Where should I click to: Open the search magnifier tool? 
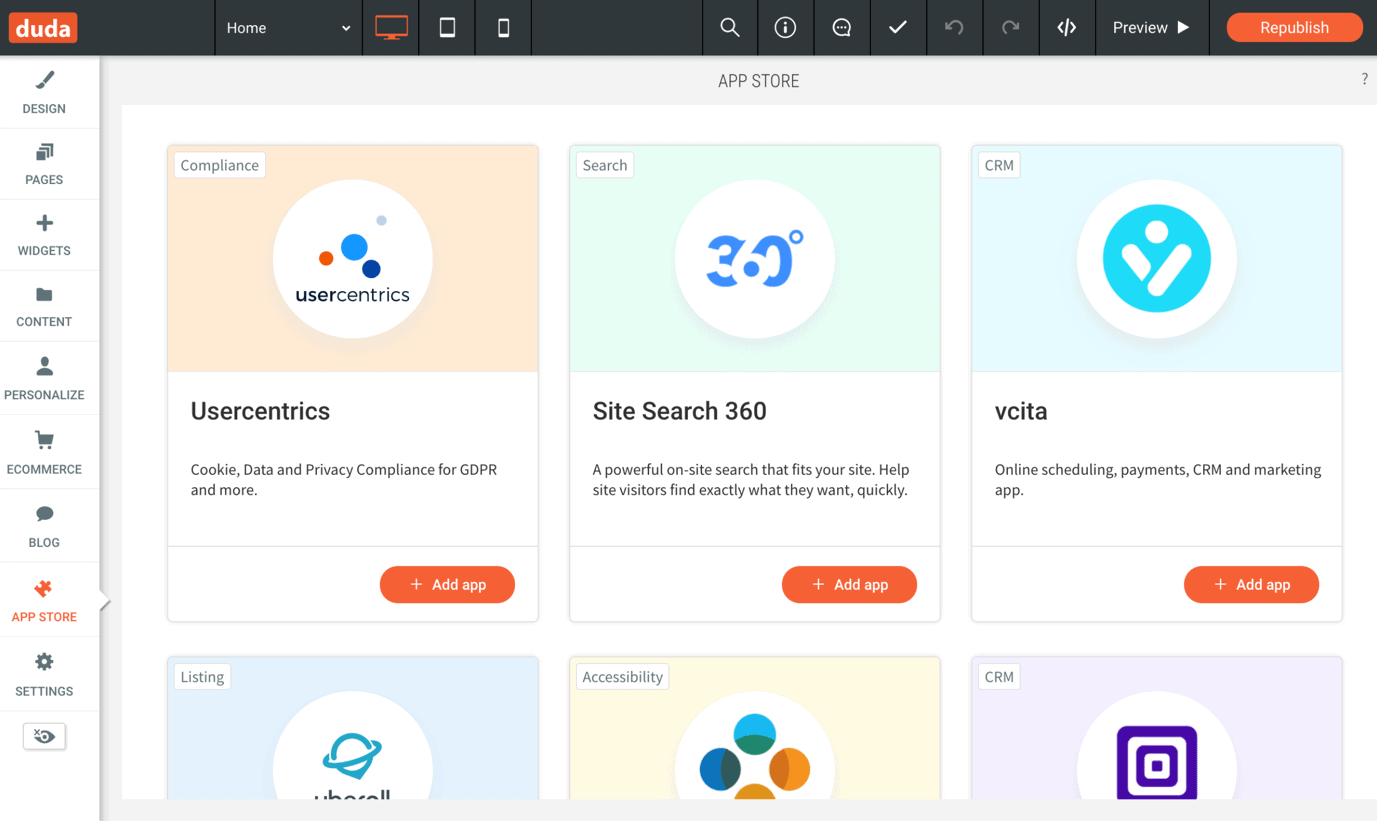tap(730, 28)
